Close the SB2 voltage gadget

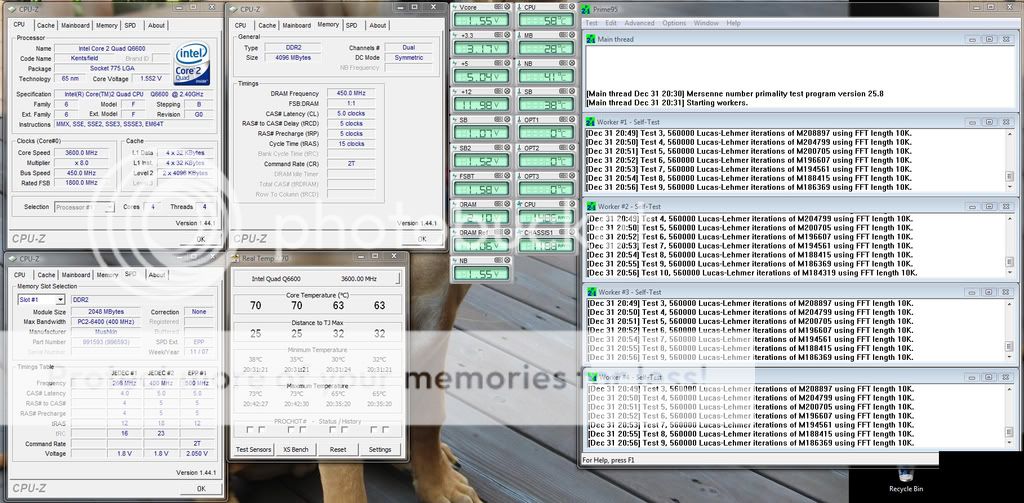pyautogui.click(x=507, y=148)
